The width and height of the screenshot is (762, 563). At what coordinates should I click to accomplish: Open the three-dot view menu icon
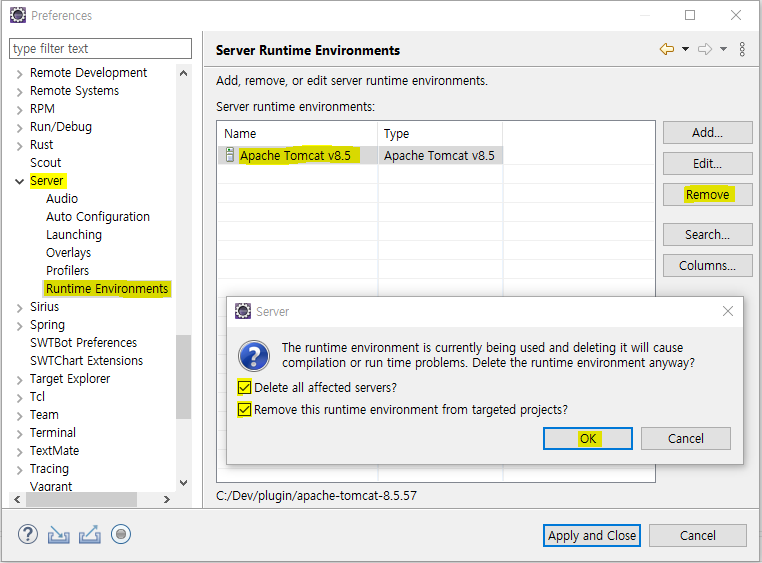tap(742, 49)
